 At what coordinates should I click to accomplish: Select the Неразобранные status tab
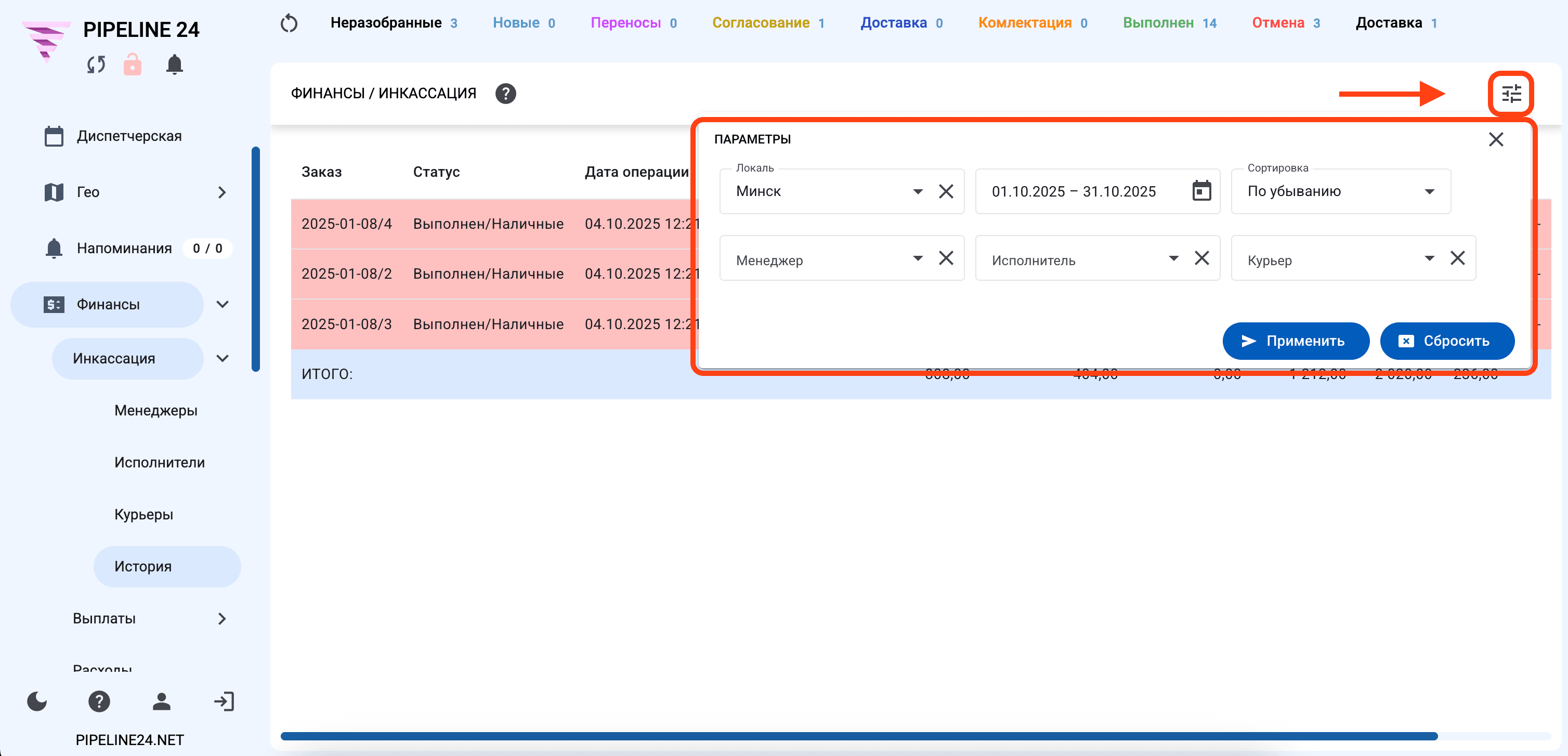point(394,23)
